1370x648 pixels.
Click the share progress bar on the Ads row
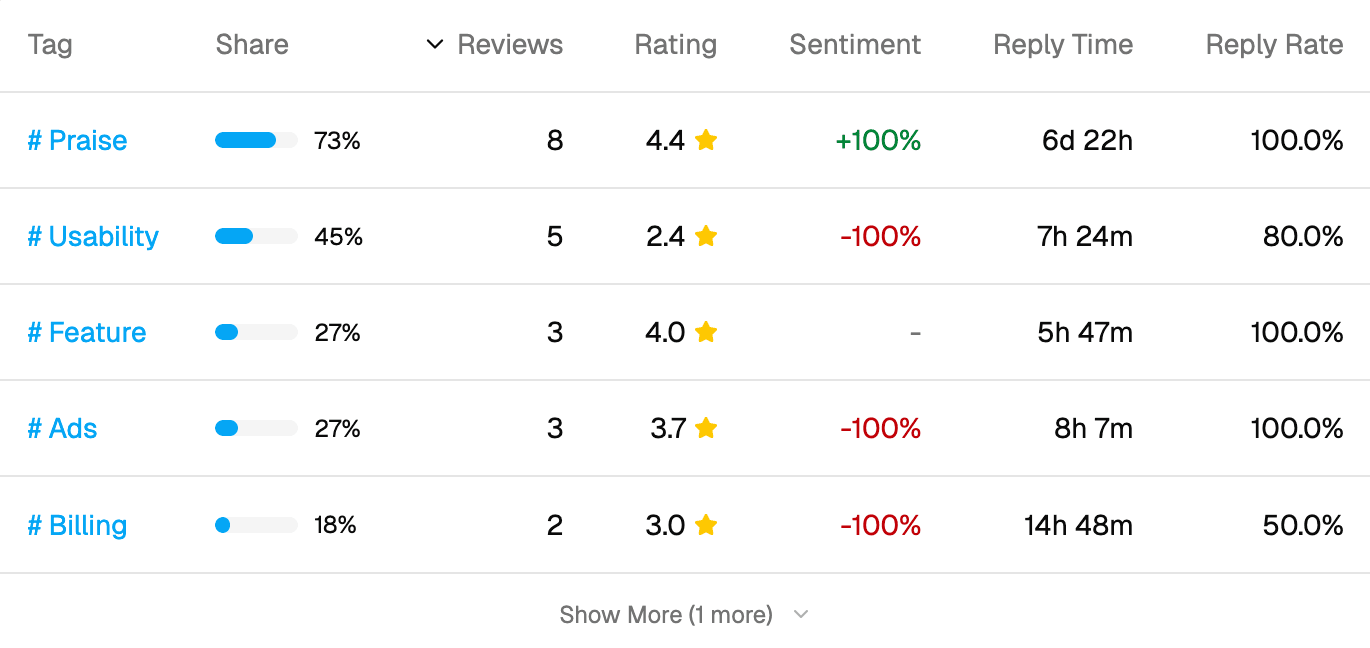[x=255, y=428]
